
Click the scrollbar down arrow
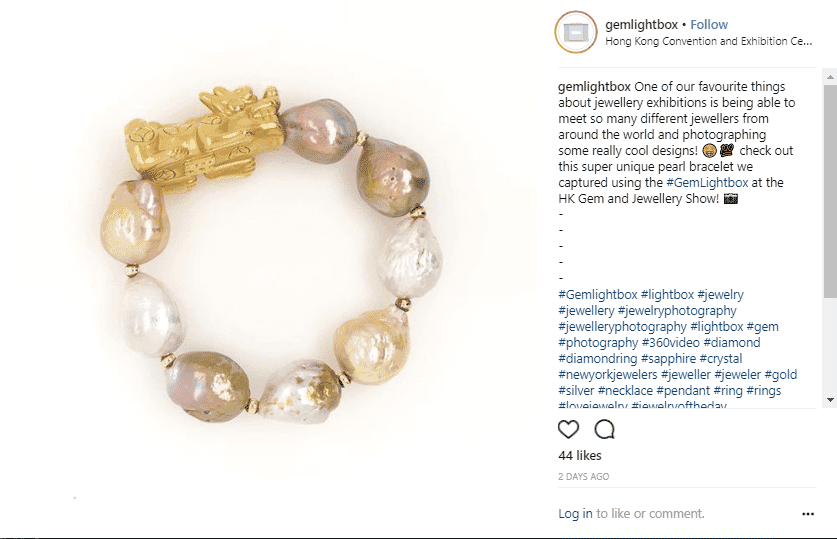point(830,400)
